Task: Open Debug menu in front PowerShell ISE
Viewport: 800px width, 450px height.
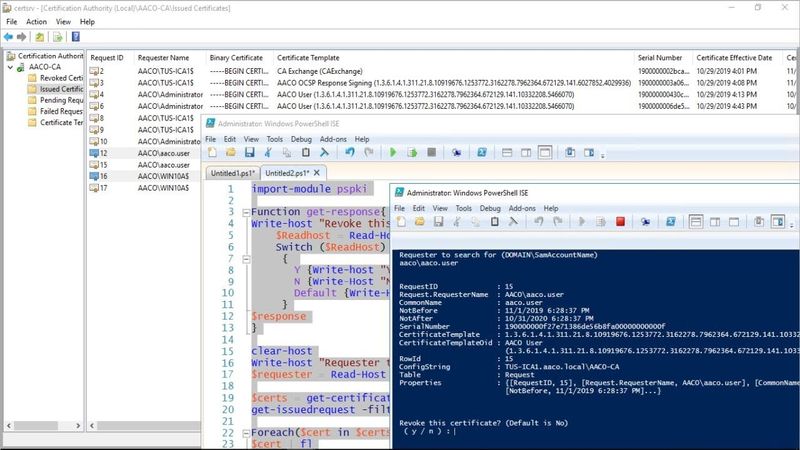Action: (x=490, y=208)
